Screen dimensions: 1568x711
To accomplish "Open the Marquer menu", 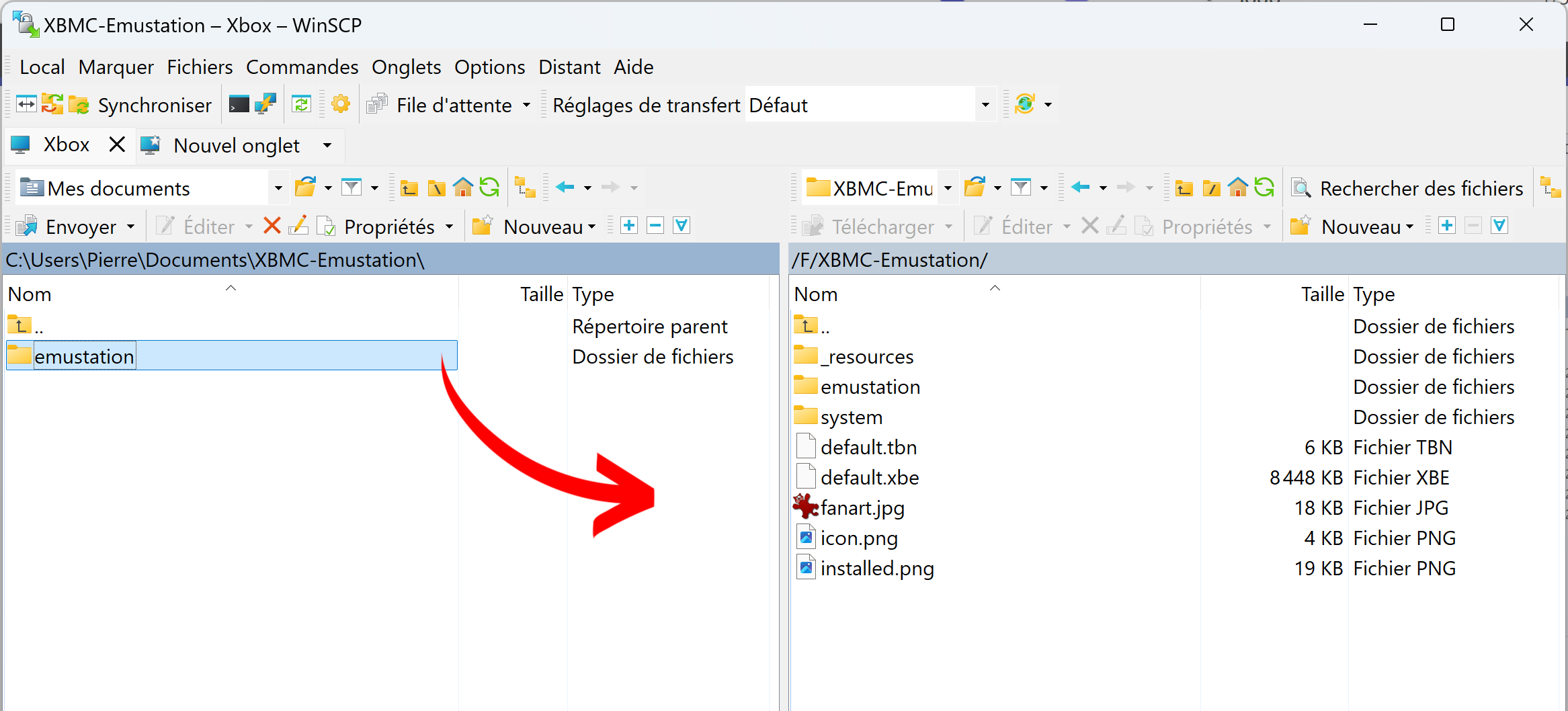I will [x=116, y=67].
